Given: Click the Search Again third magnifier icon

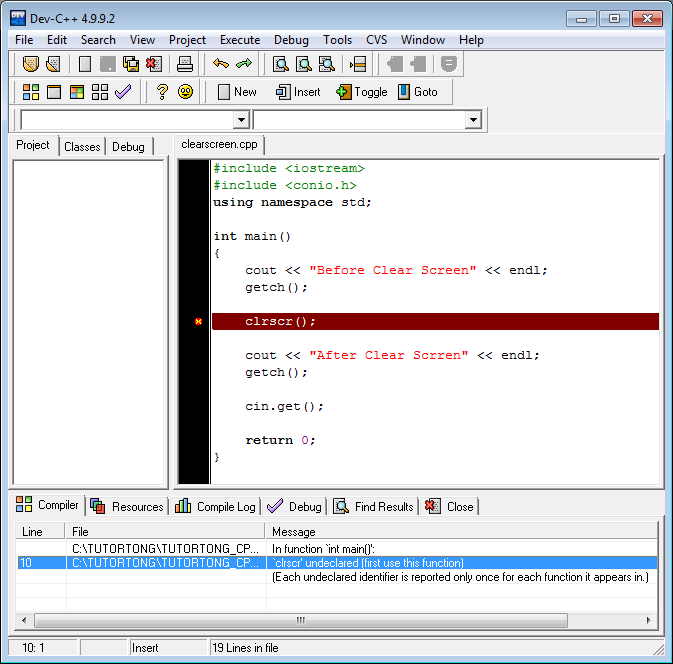Looking at the screenshot, I should pyautogui.click(x=327, y=64).
